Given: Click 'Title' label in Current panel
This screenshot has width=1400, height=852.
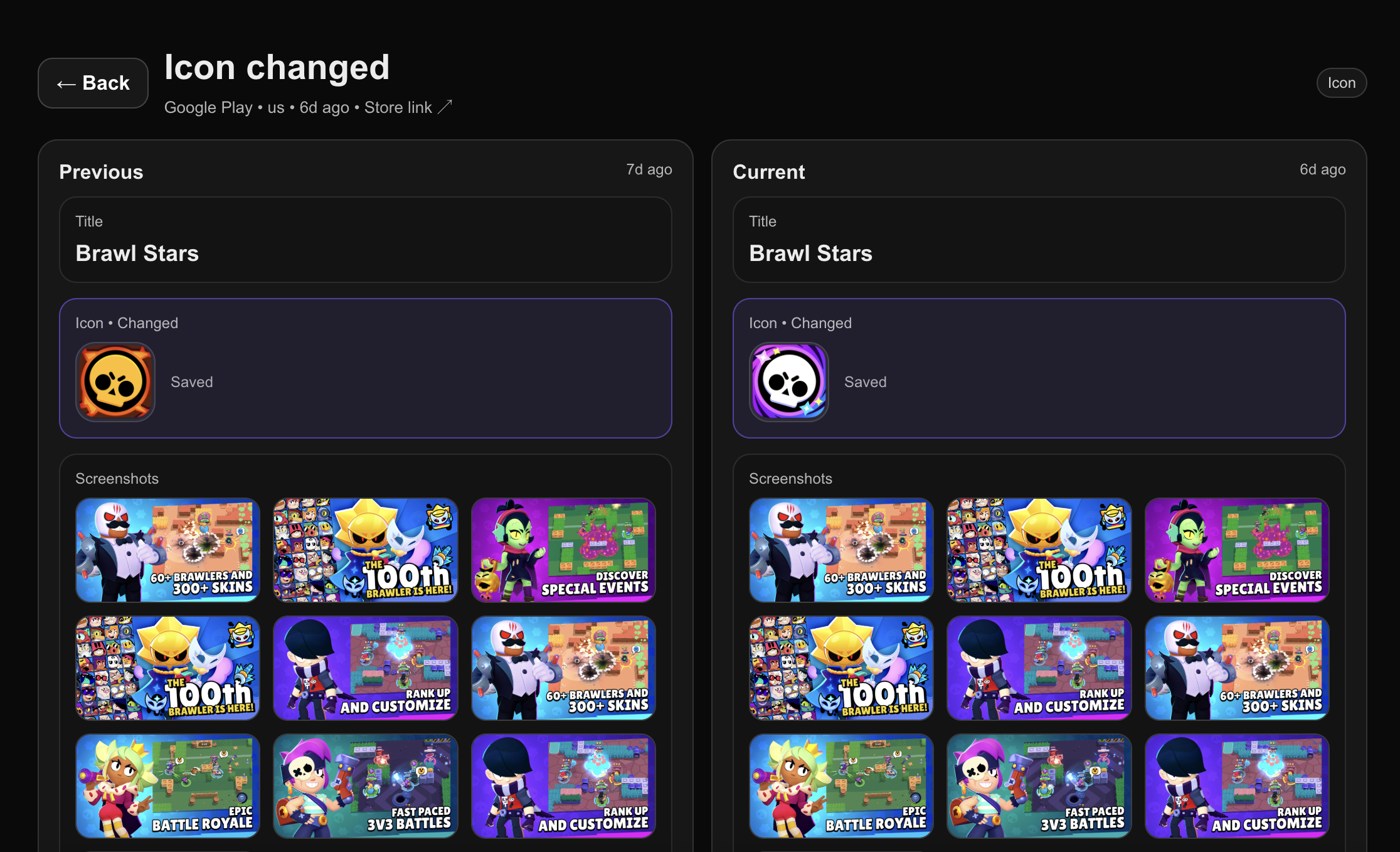Looking at the screenshot, I should tap(763, 221).
